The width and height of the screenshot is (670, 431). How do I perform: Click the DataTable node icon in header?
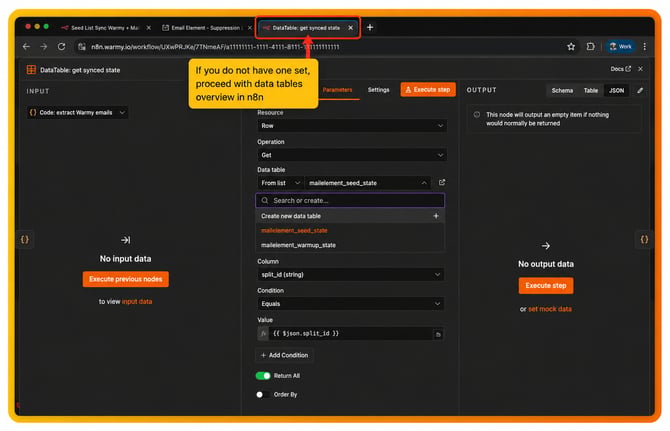coord(31,70)
